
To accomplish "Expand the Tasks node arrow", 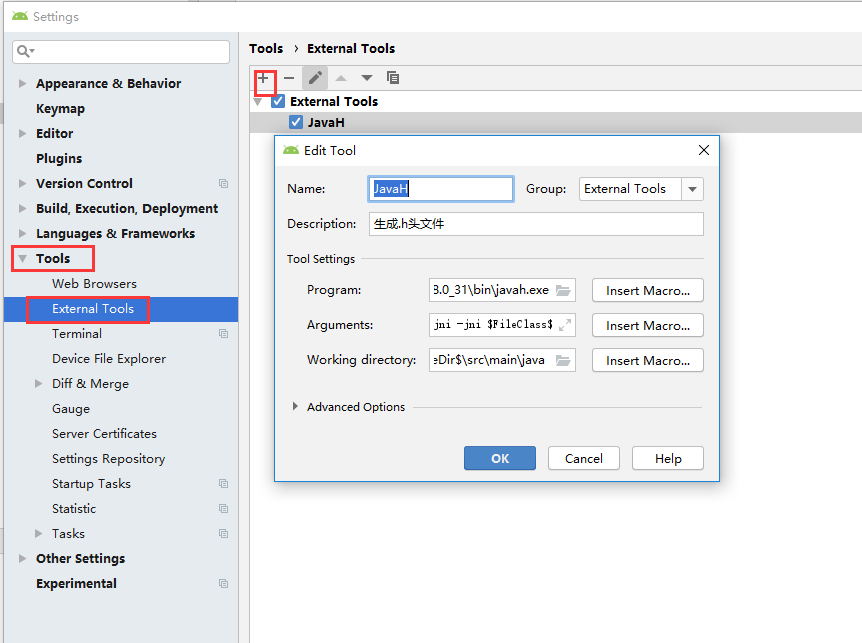I will (x=38, y=534).
